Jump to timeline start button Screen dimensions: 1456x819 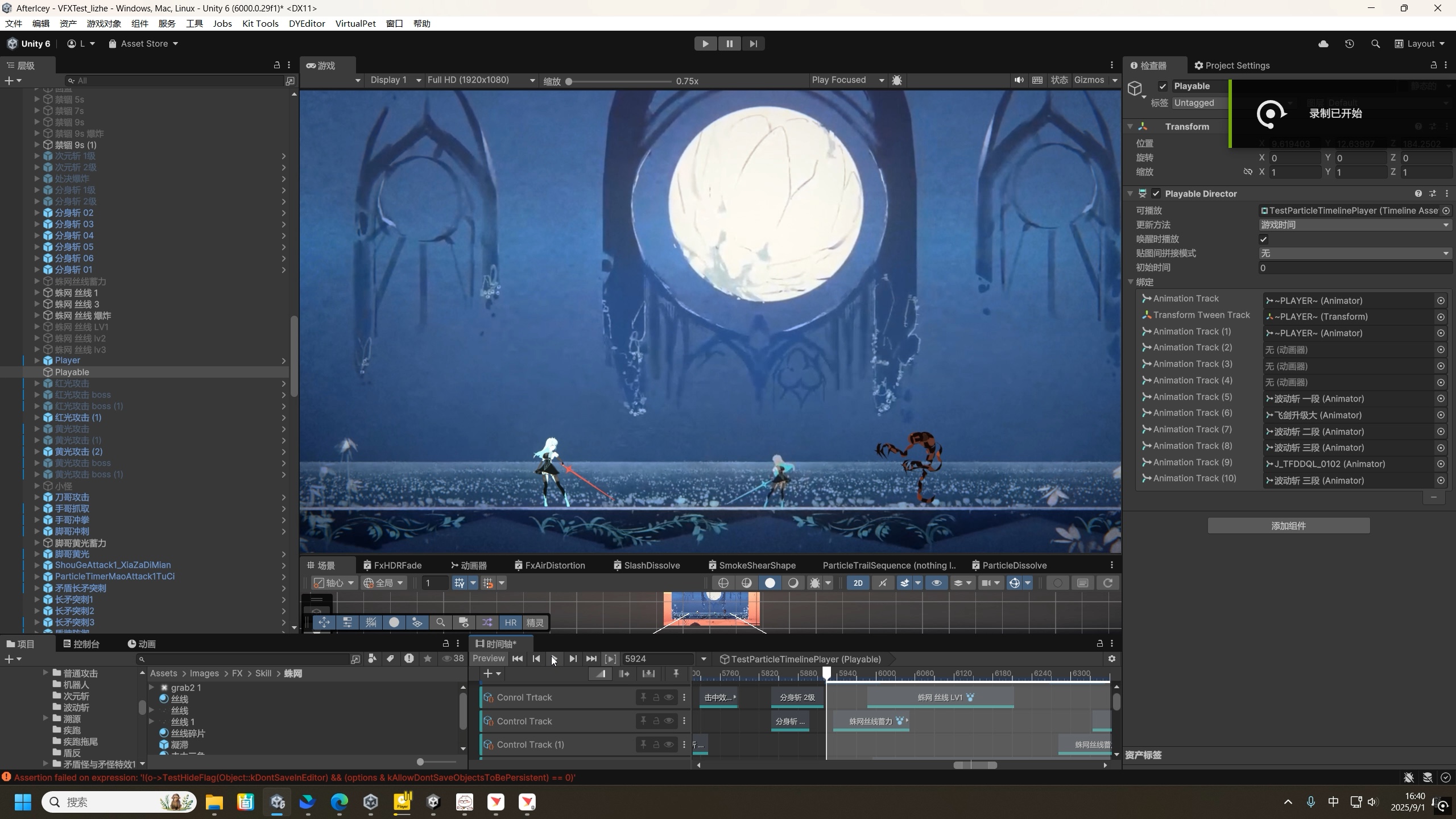click(518, 659)
